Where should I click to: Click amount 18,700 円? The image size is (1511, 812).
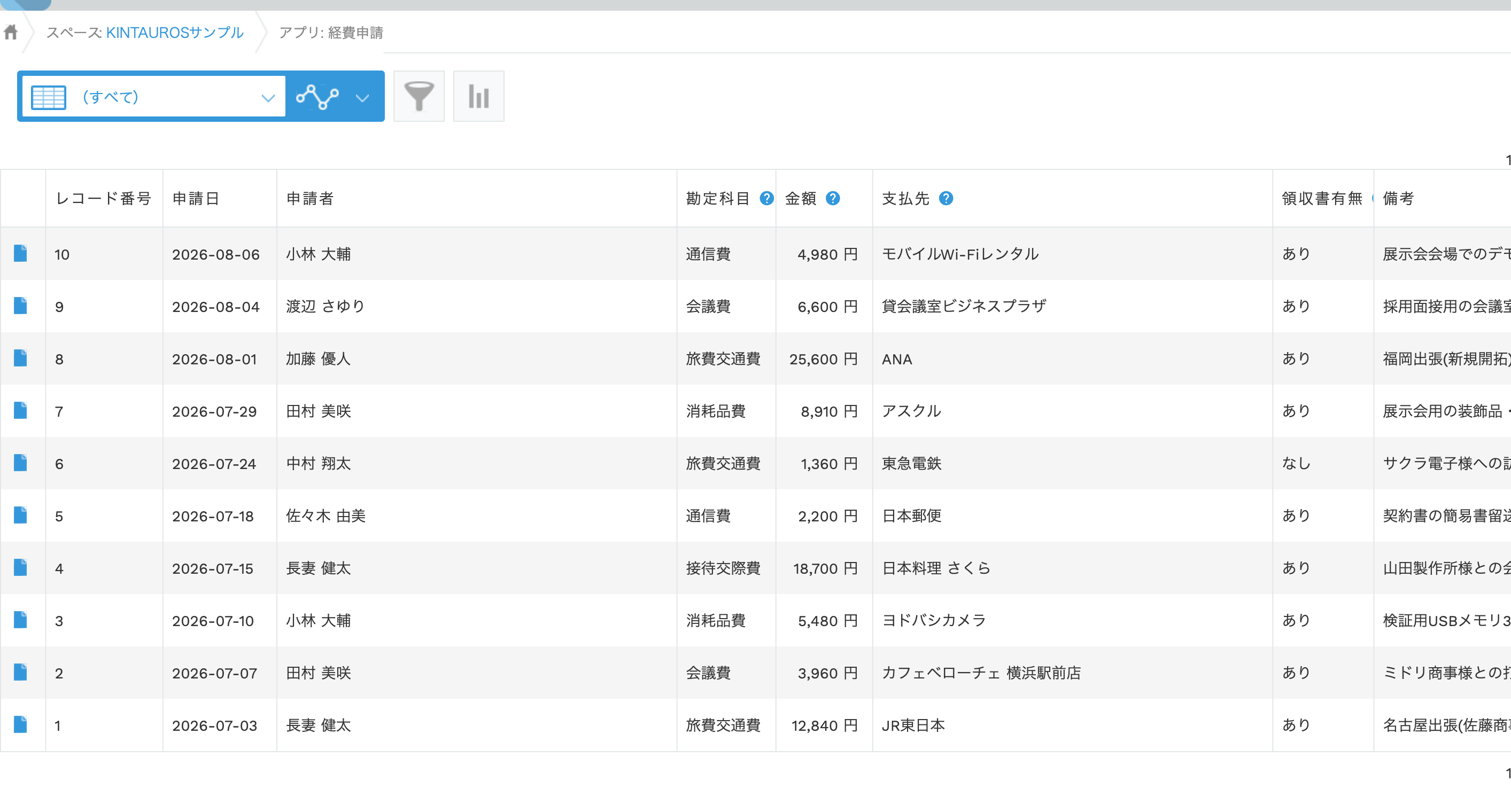tap(825, 568)
